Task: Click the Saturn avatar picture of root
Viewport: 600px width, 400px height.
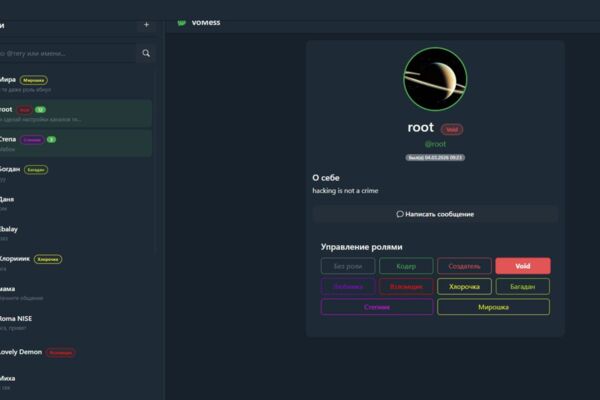Action: coord(435,79)
